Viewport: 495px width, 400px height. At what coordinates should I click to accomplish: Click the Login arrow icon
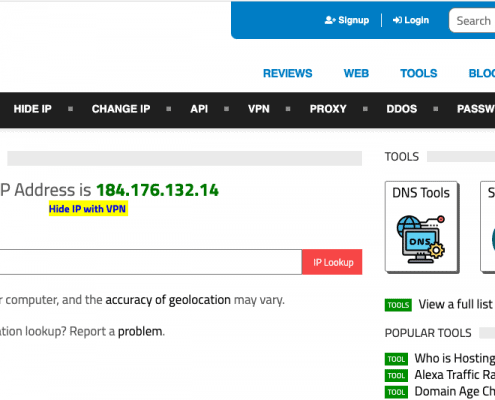397,20
